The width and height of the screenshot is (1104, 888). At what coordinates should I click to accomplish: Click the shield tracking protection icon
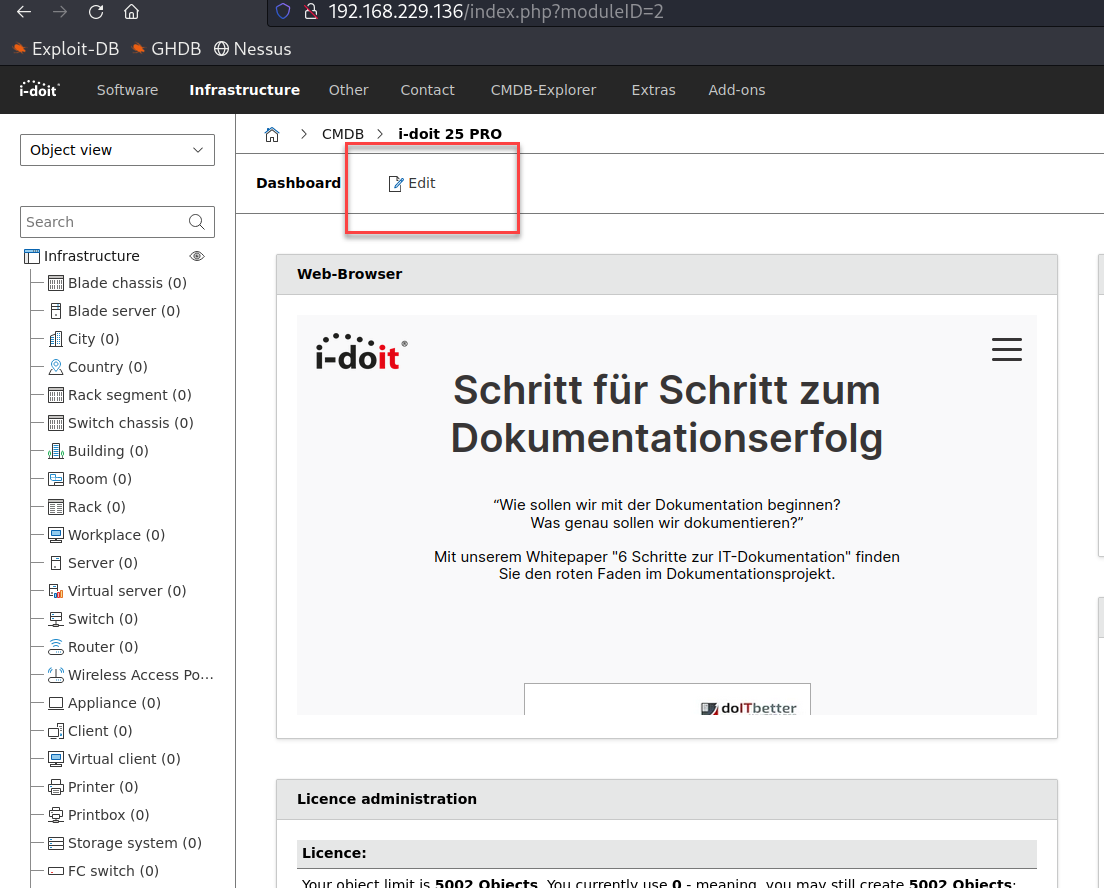pyautogui.click(x=283, y=11)
